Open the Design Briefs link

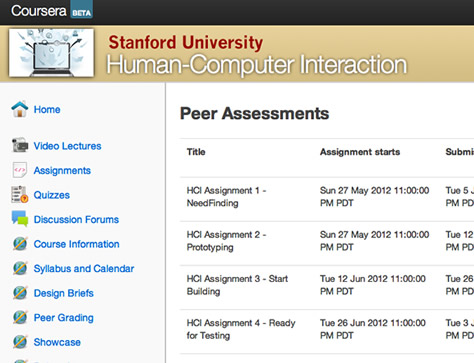(x=64, y=293)
